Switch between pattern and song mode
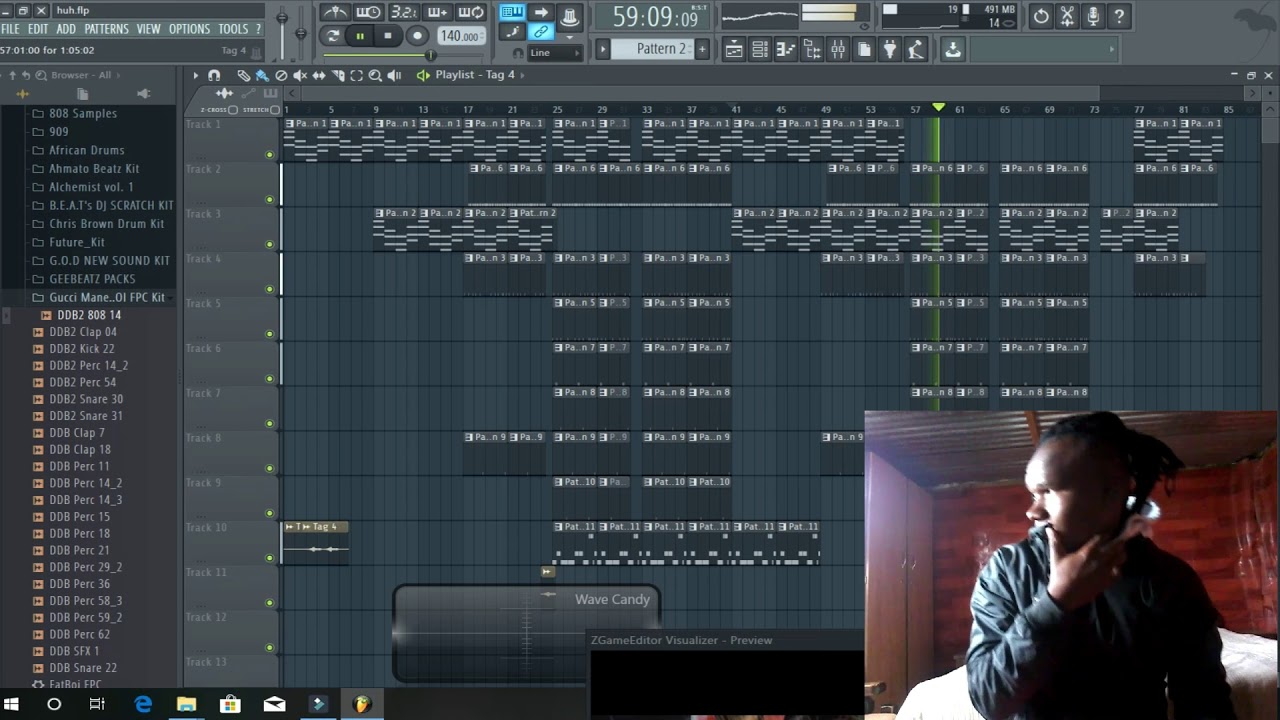Image resolution: width=1280 pixels, height=720 pixels. (333, 36)
